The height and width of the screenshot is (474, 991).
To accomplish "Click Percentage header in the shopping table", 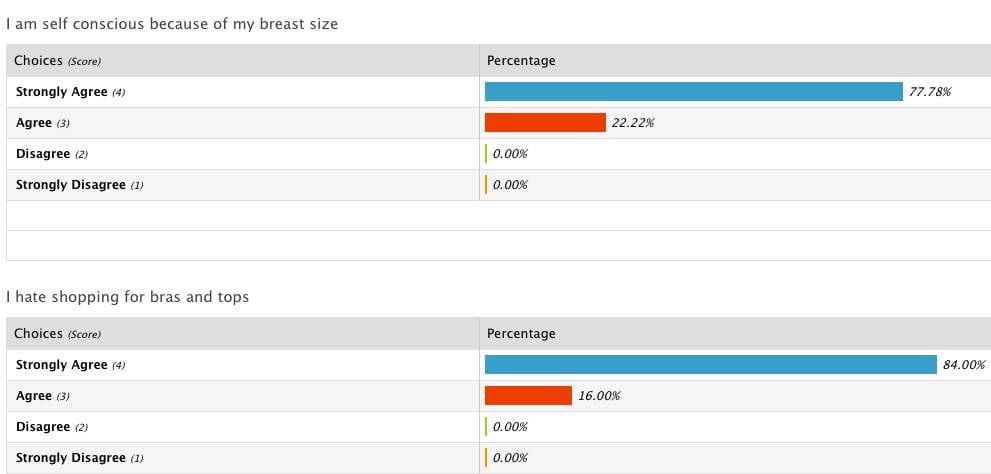I will pos(521,334).
